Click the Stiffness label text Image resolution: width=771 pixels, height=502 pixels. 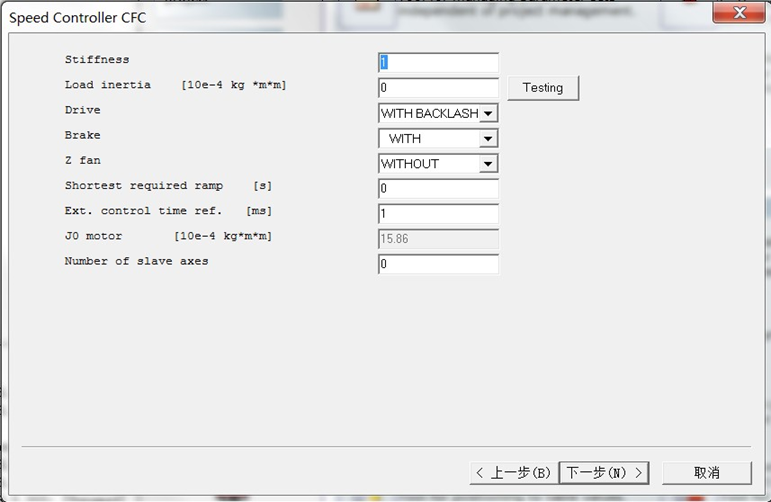(x=97, y=60)
